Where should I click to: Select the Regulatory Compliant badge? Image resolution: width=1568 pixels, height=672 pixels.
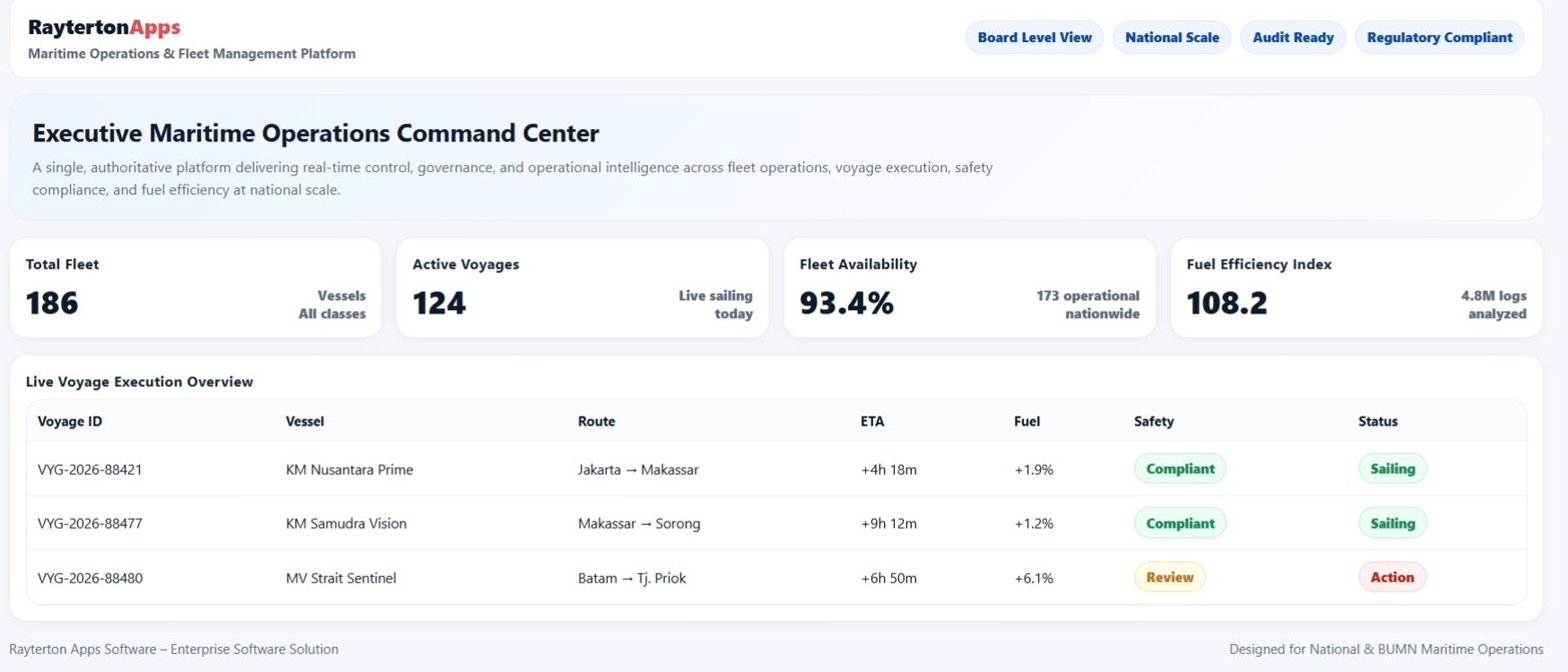tap(1439, 38)
